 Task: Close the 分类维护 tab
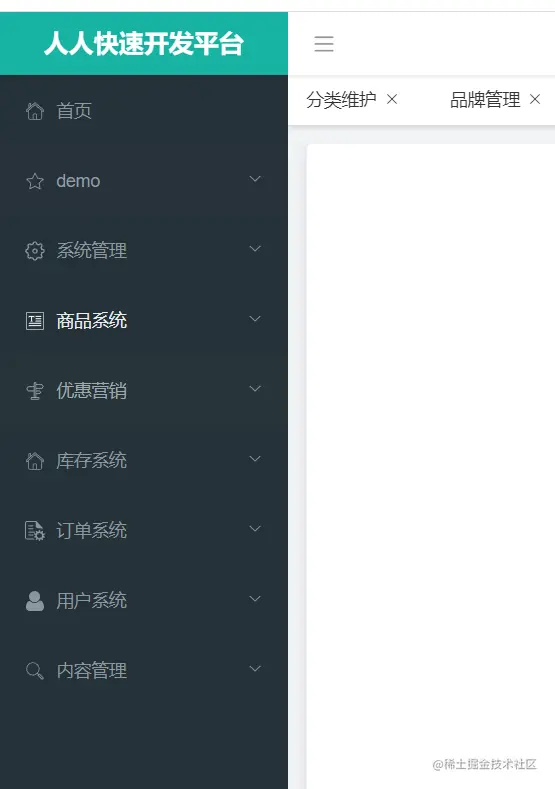(392, 100)
